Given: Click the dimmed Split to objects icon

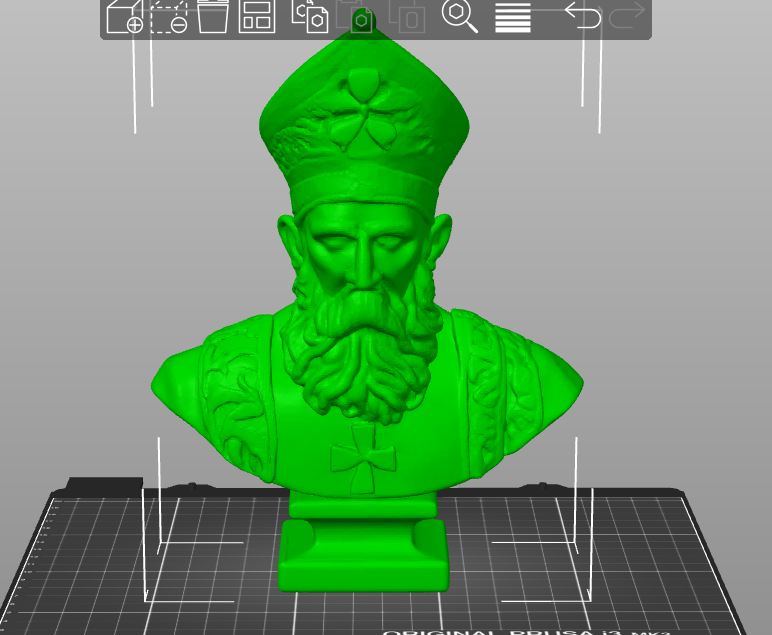Looking at the screenshot, I should click(407, 16).
